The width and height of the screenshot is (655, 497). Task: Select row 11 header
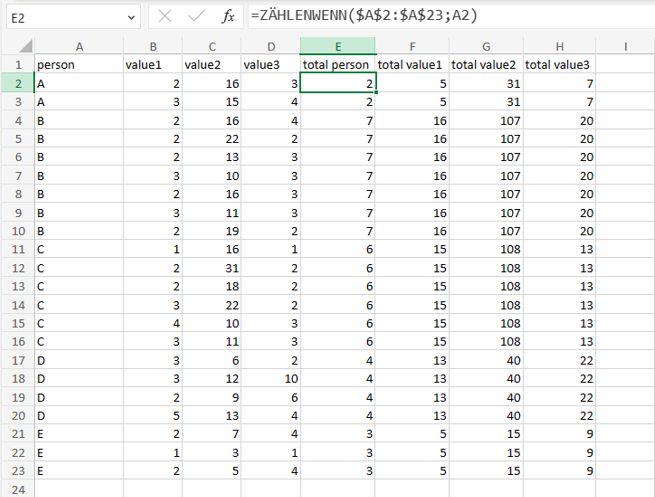tap(18, 249)
